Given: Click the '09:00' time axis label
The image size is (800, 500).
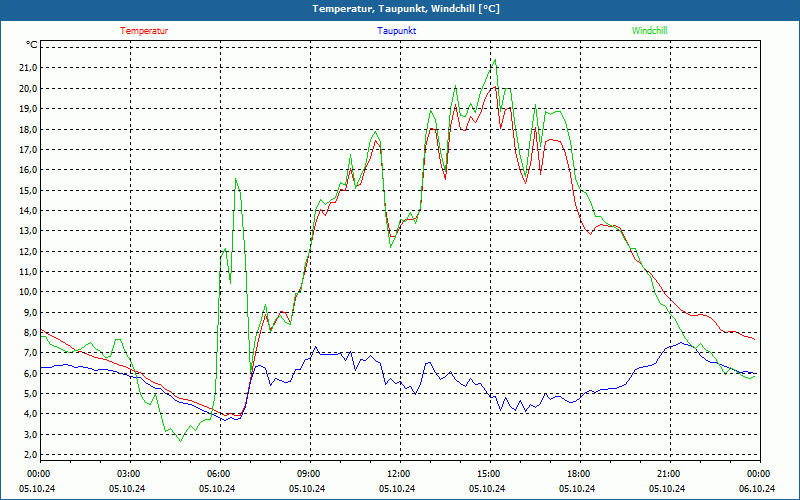Looking at the screenshot, I should click(309, 474).
